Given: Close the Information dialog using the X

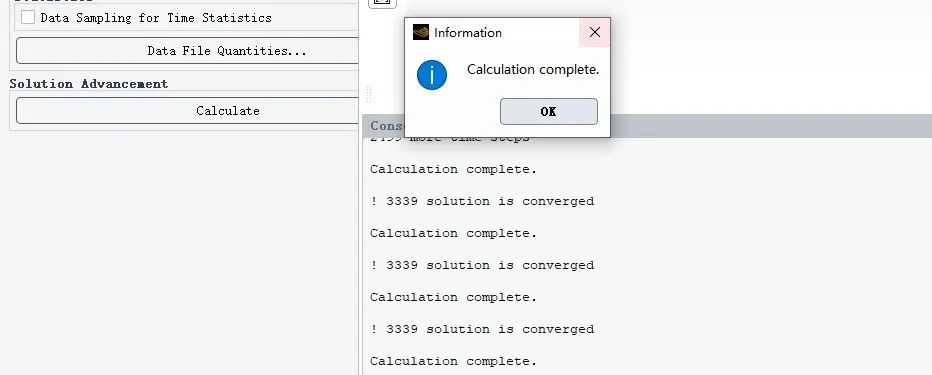Looking at the screenshot, I should (x=594, y=33).
